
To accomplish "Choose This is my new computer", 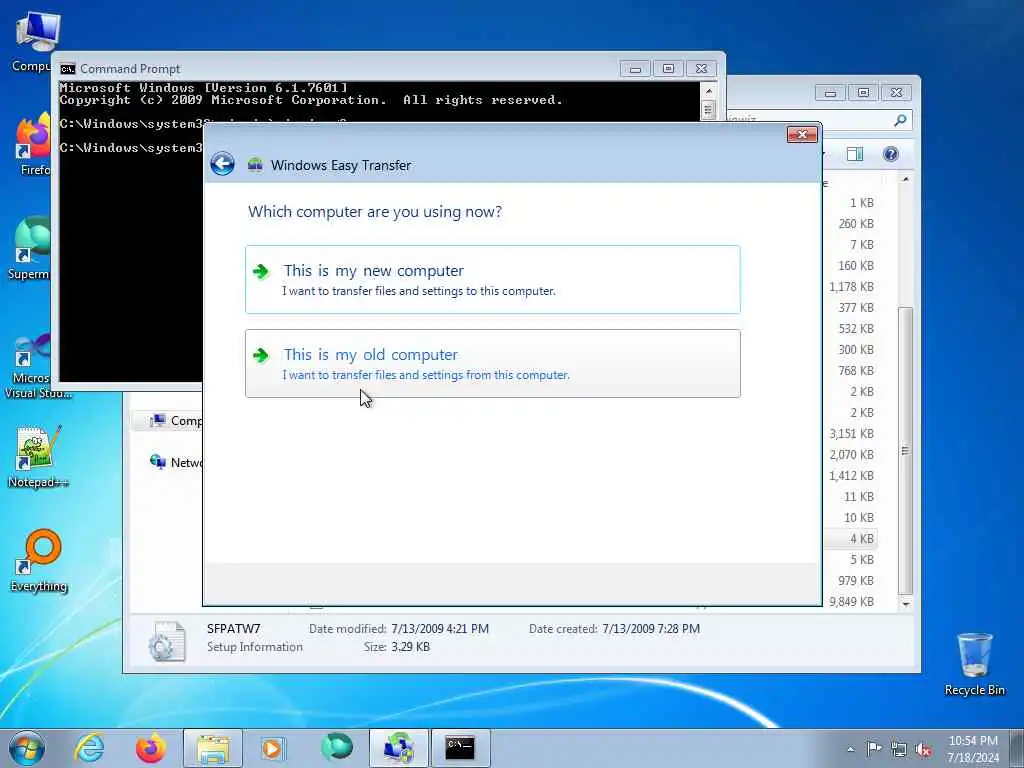I will pyautogui.click(x=492, y=280).
